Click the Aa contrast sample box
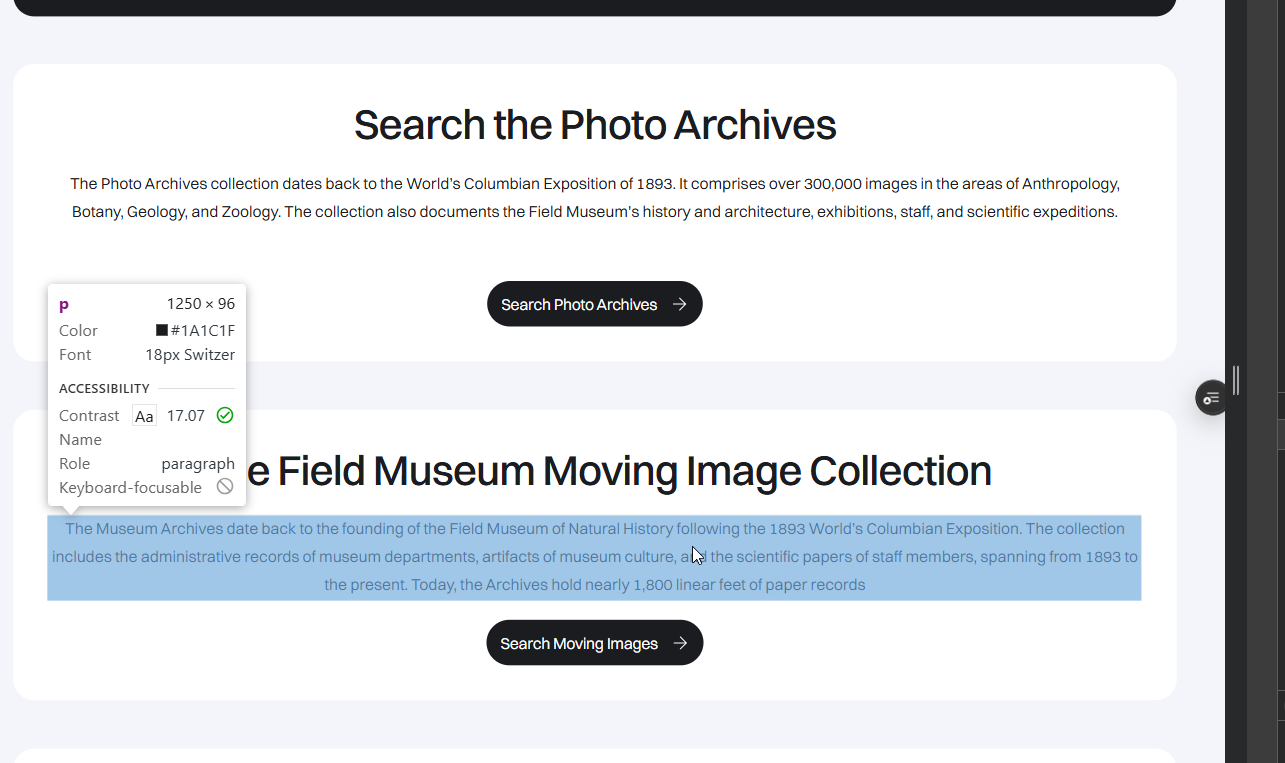Viewport: 1285px width, 763px height. click(145, 416)
